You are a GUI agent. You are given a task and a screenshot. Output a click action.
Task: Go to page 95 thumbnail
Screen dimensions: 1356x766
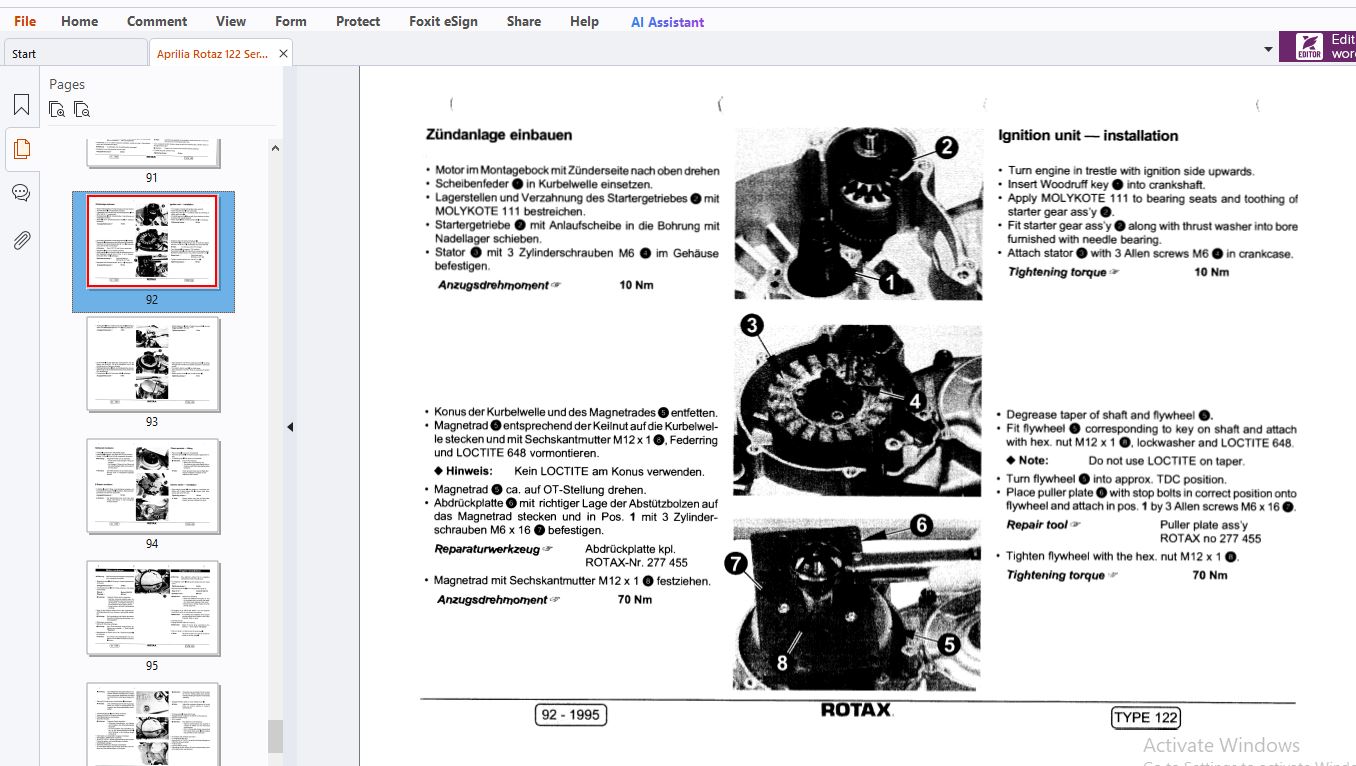[152, 608]
